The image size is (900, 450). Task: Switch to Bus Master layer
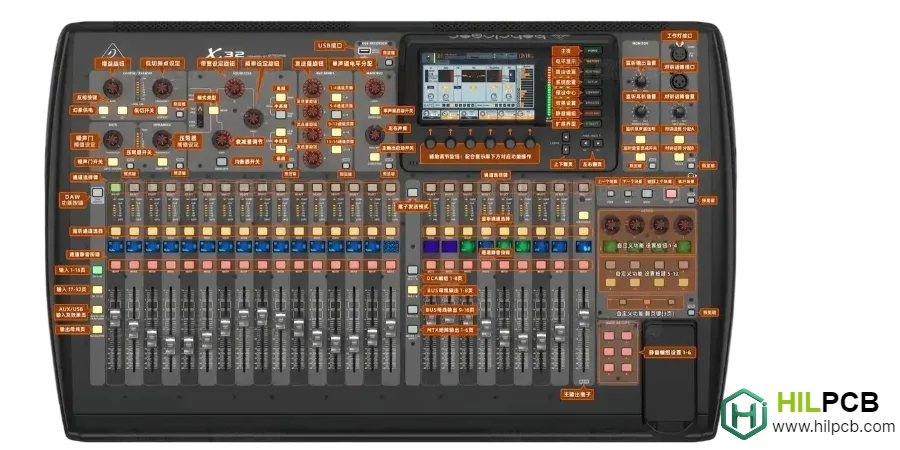(97, 329)
